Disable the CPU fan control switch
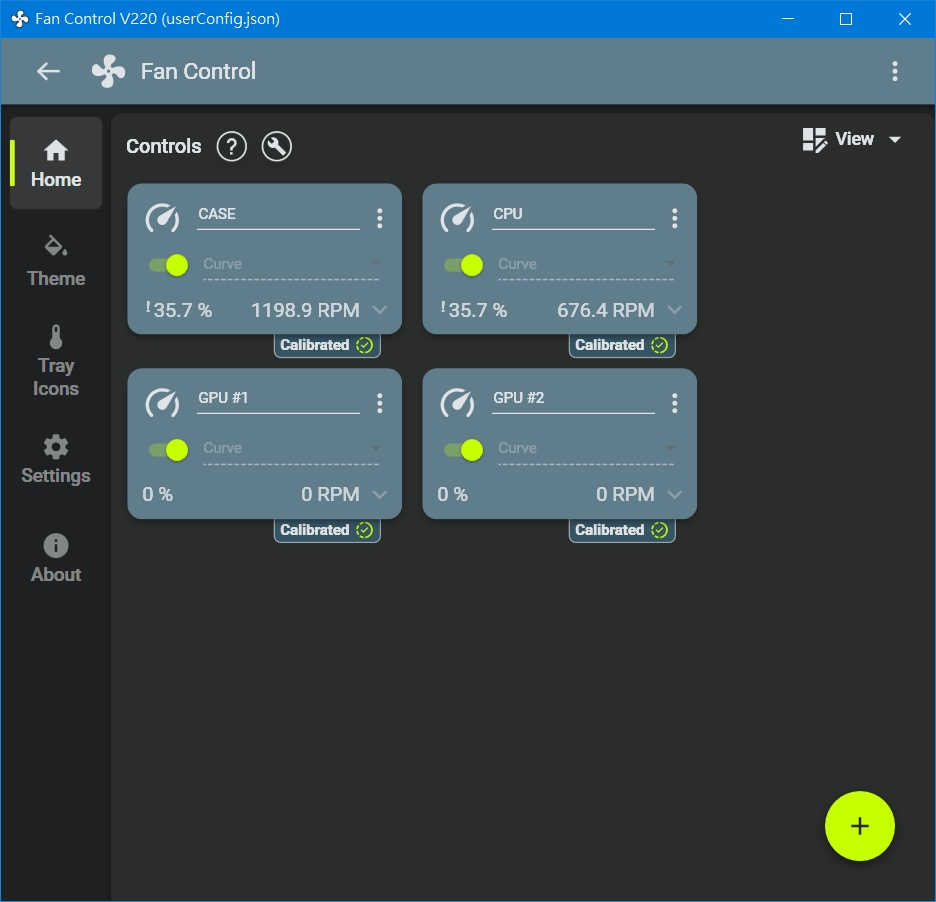This screenshot has width=936, height=902. point(463,264)
